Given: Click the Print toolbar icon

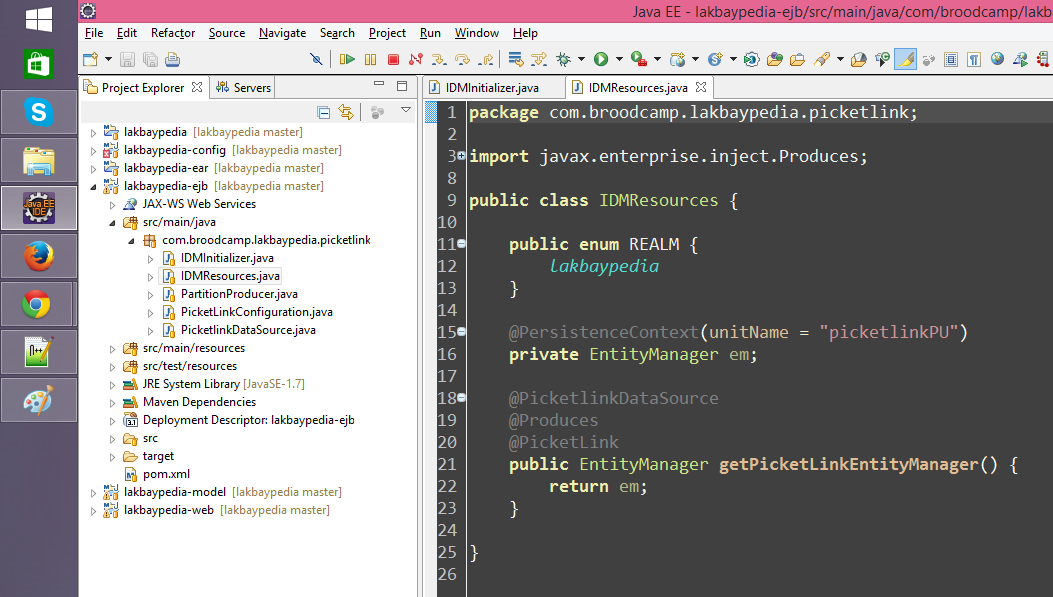Looking at the screenshot, I should (173, 59).
